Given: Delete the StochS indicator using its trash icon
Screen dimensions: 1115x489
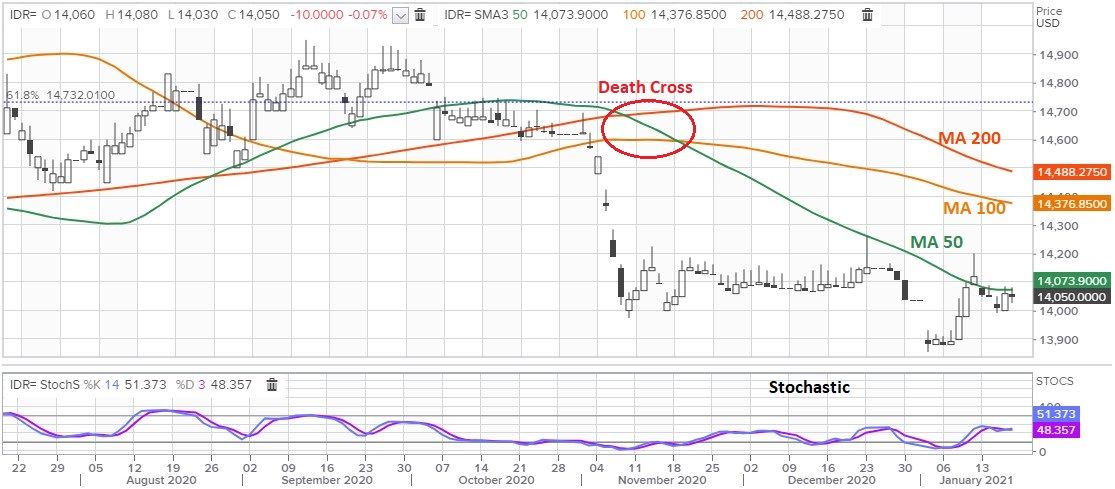Looking at the screenshot, I should 272,385.
